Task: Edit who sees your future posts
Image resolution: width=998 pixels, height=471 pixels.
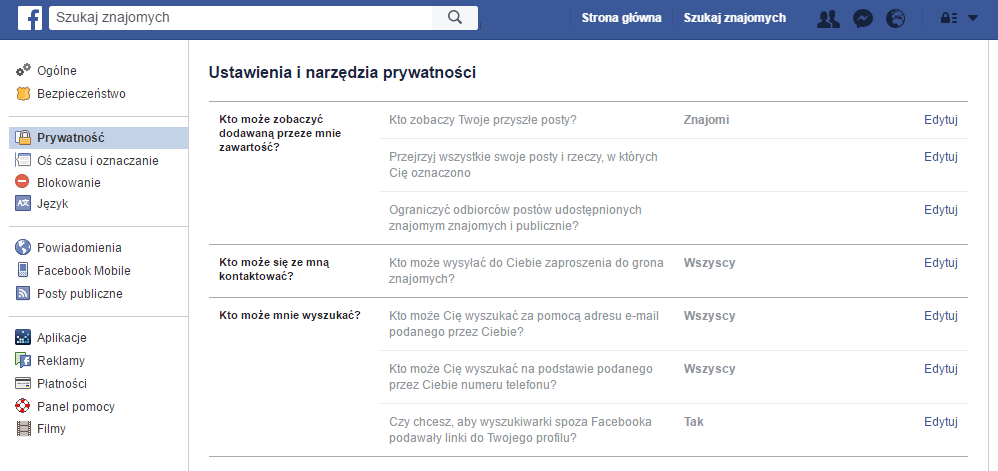Action: click(x=940, y=120)
